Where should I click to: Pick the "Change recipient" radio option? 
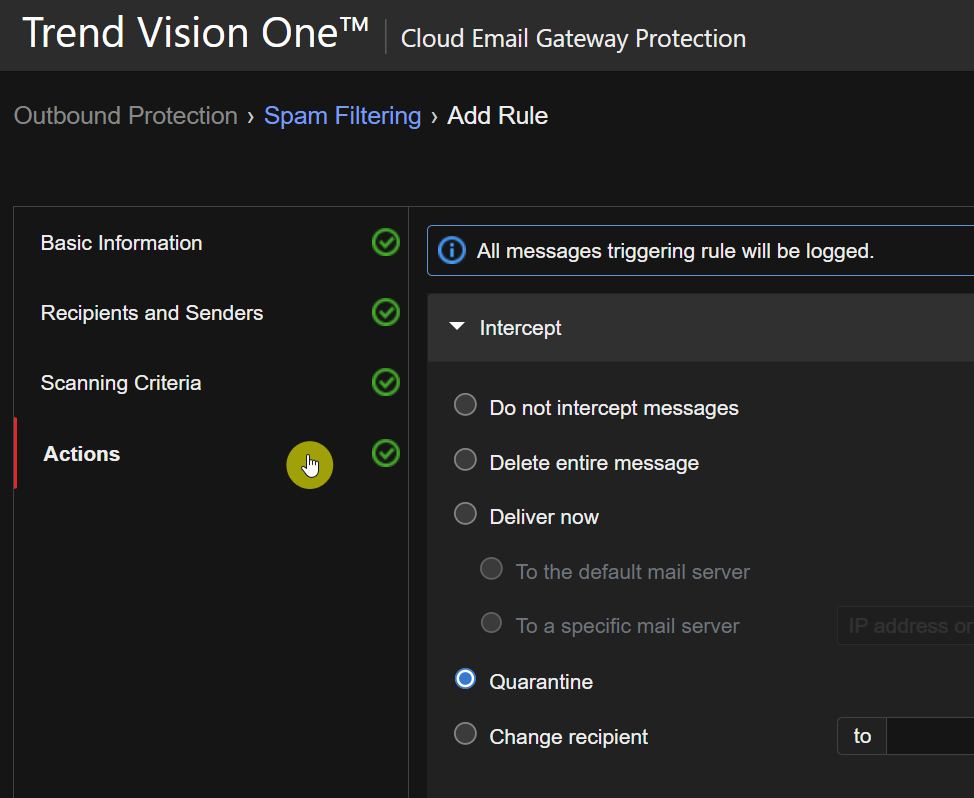click(465, 735)
